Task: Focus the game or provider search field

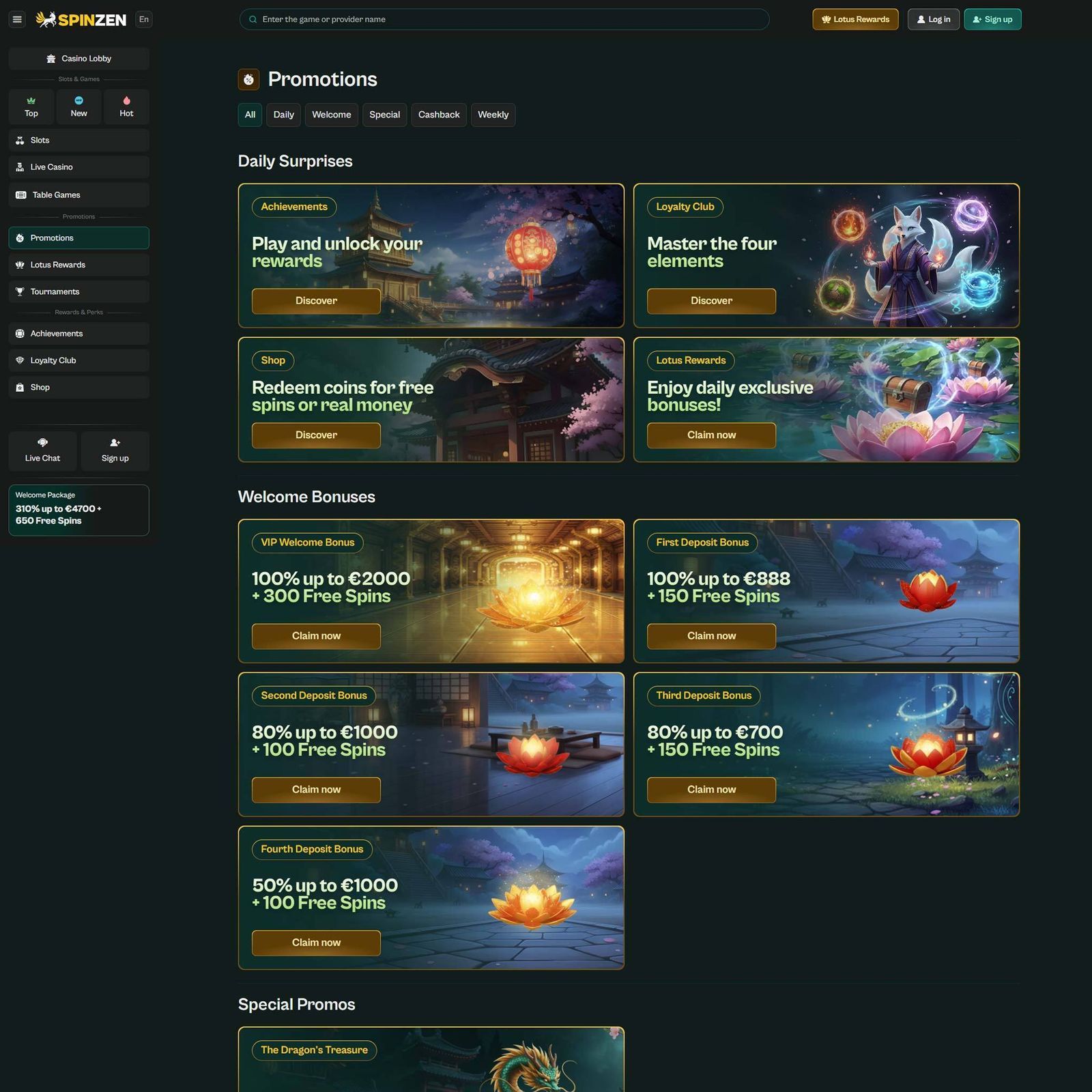Action: 504,19
